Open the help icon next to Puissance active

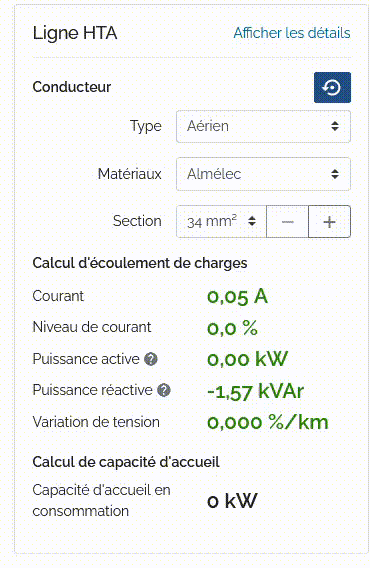pyautogui.click(x=151, y=359)
